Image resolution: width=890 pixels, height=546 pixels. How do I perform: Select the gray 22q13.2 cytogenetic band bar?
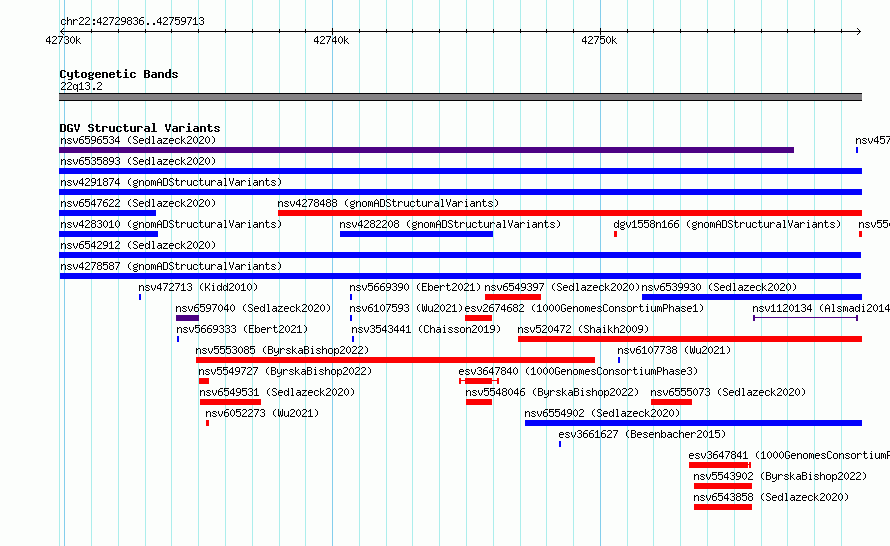(x=460, y=97)
